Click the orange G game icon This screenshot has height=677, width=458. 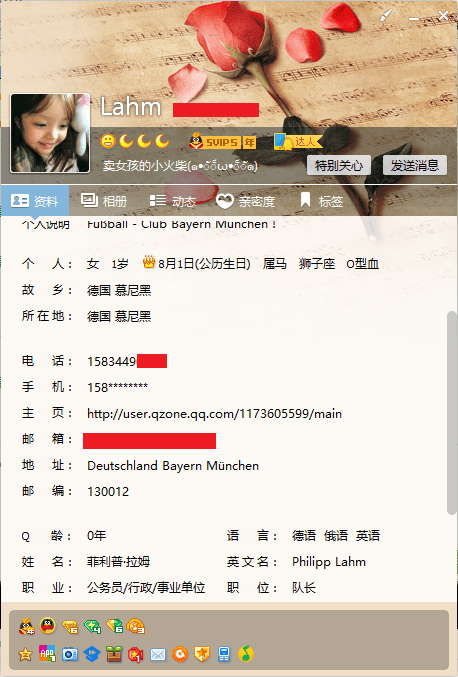[180, 655]
